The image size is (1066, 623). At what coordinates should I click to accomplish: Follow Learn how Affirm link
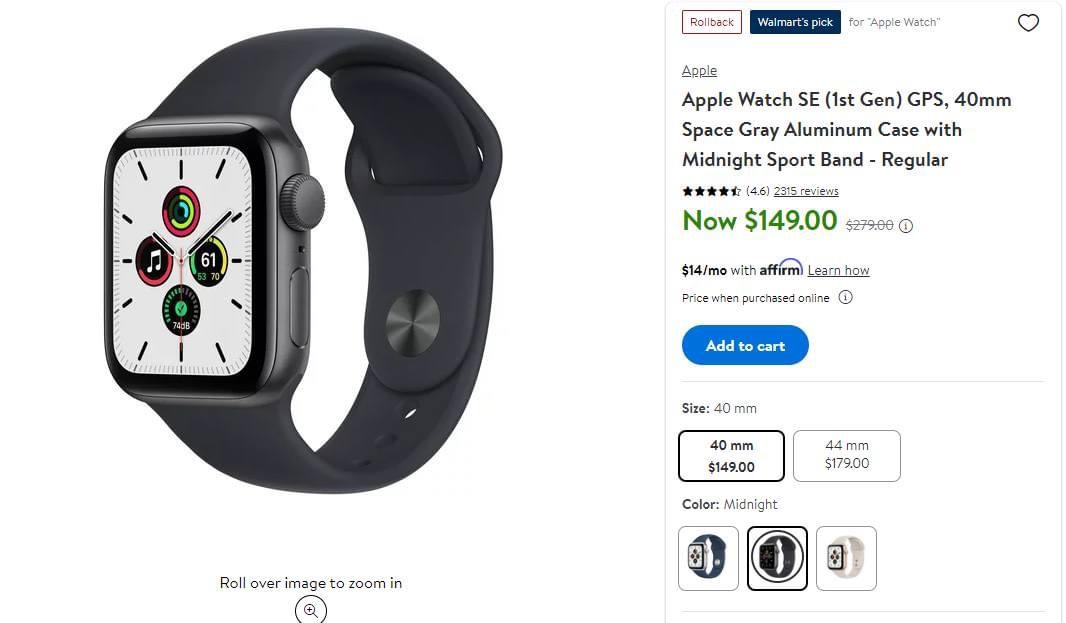838,271
